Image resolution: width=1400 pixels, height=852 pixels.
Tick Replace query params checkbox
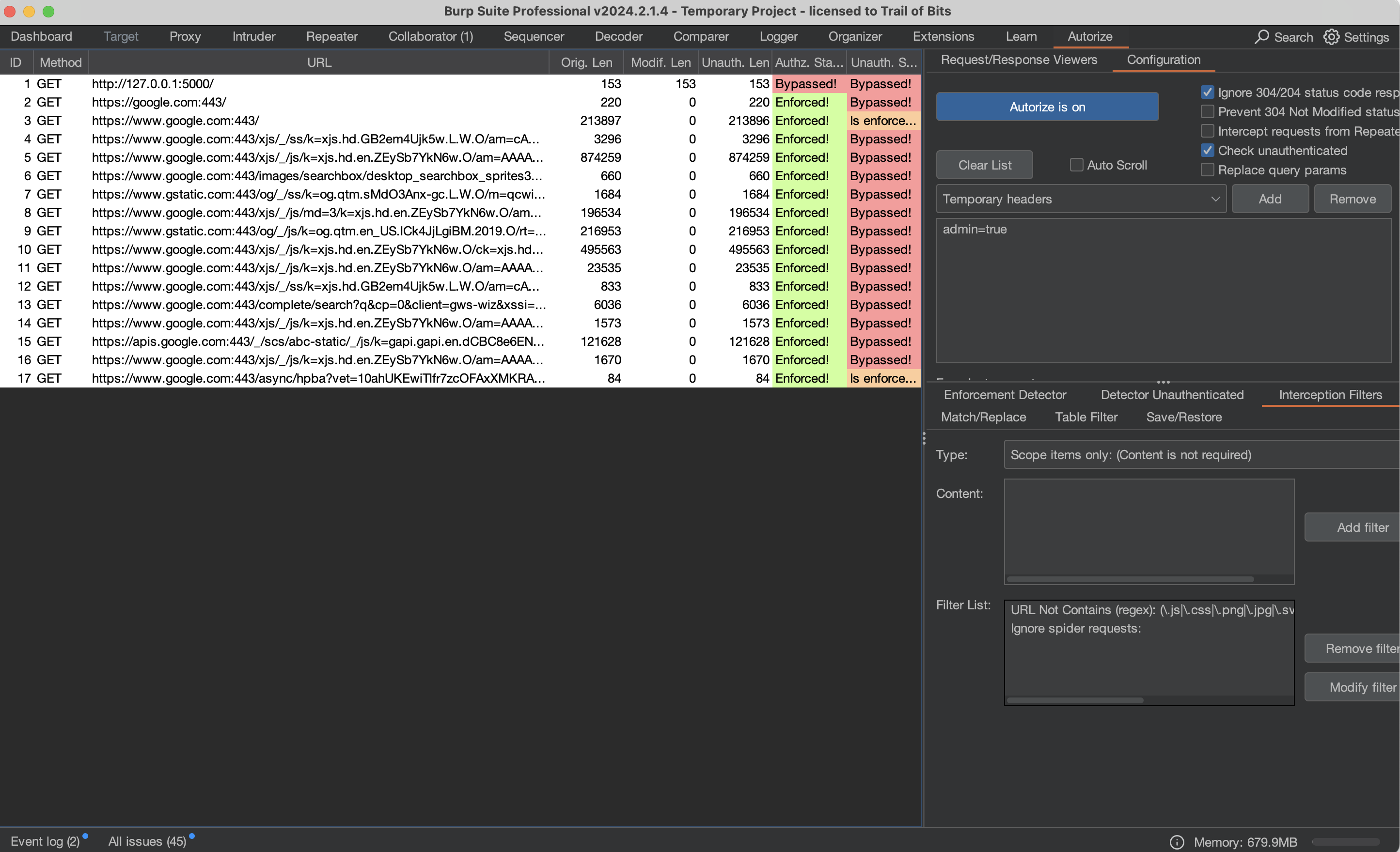pos(1208,170)
